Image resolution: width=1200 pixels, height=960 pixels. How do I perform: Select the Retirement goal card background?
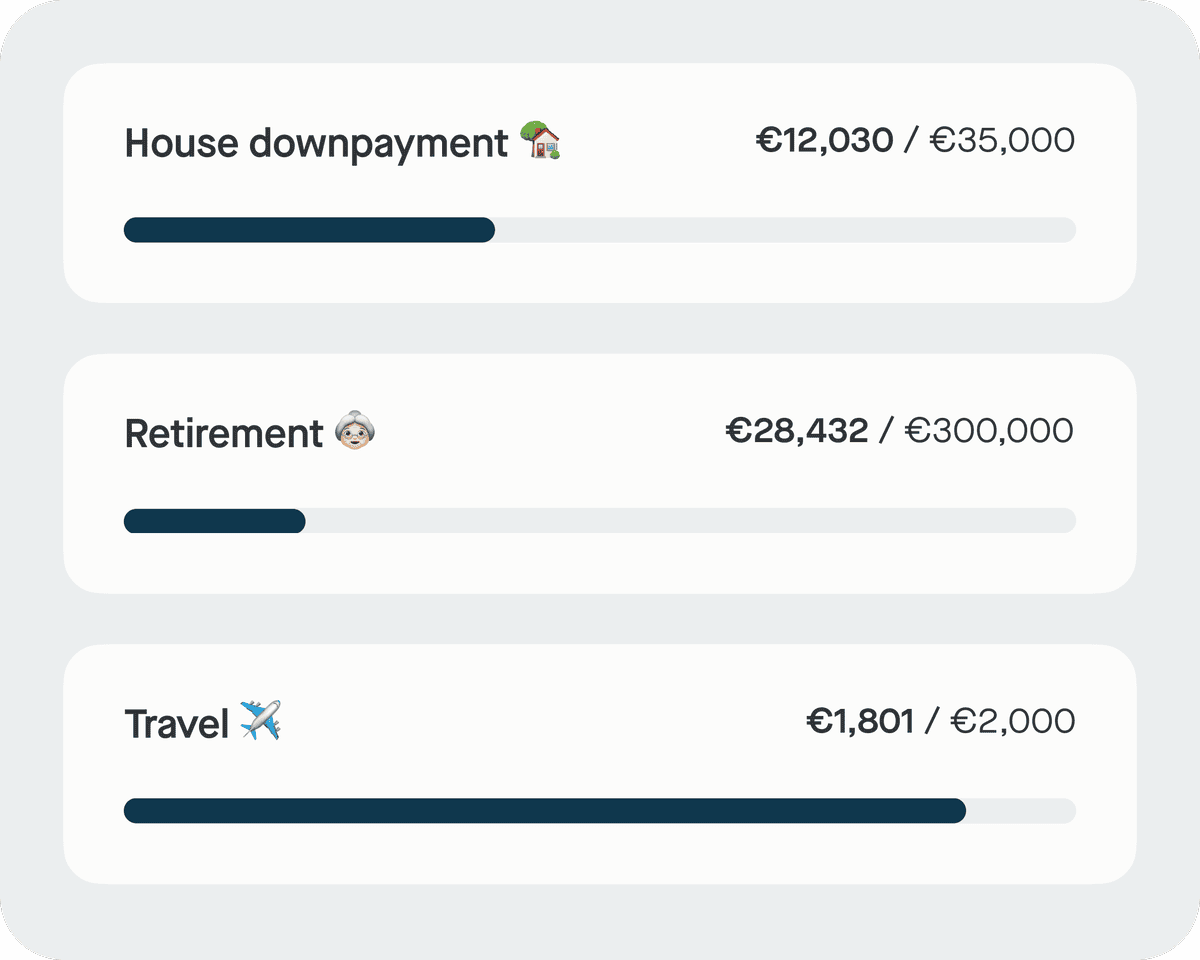click(x=600, y=570)
